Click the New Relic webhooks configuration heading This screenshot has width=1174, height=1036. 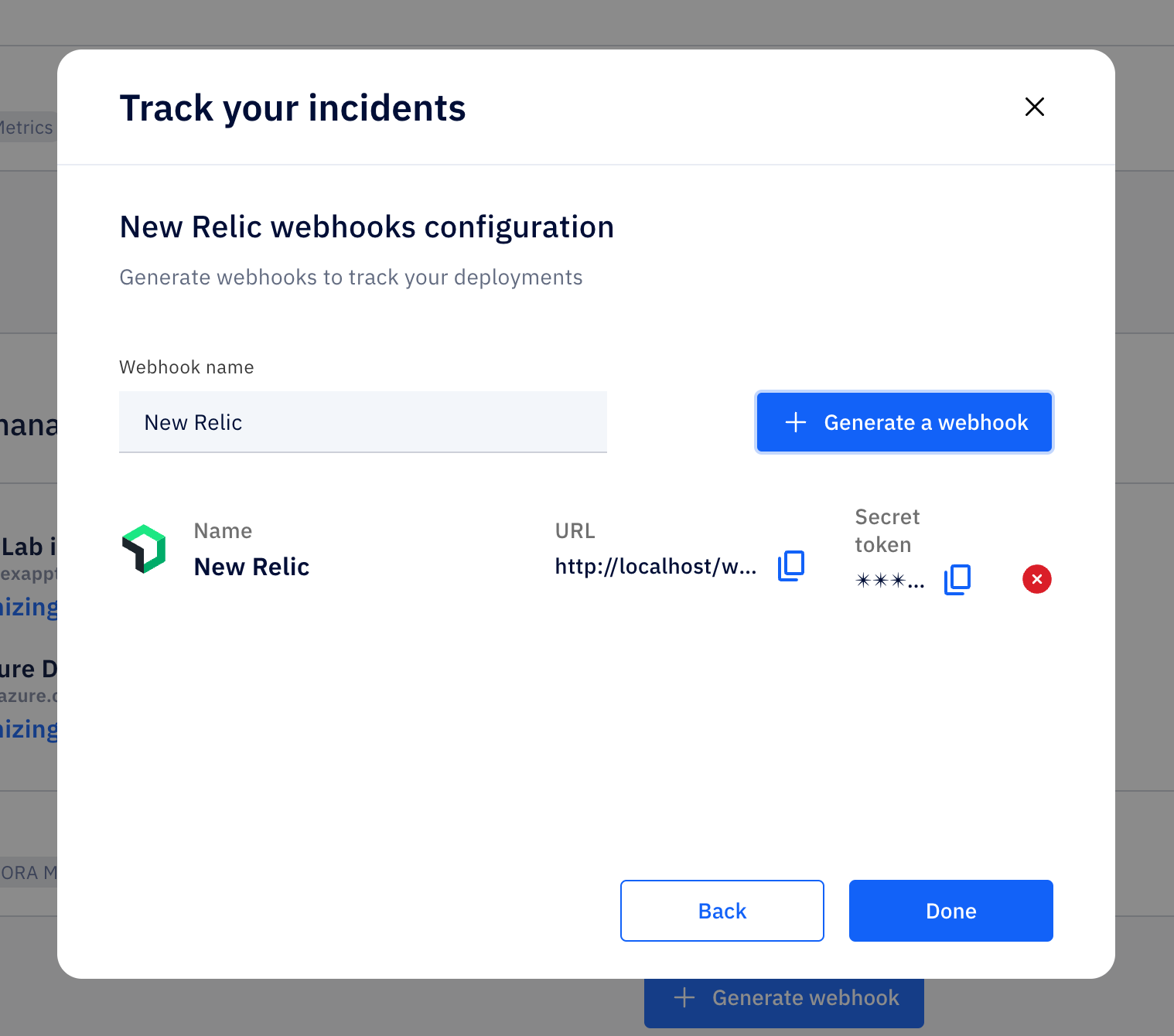coord(367,227)
